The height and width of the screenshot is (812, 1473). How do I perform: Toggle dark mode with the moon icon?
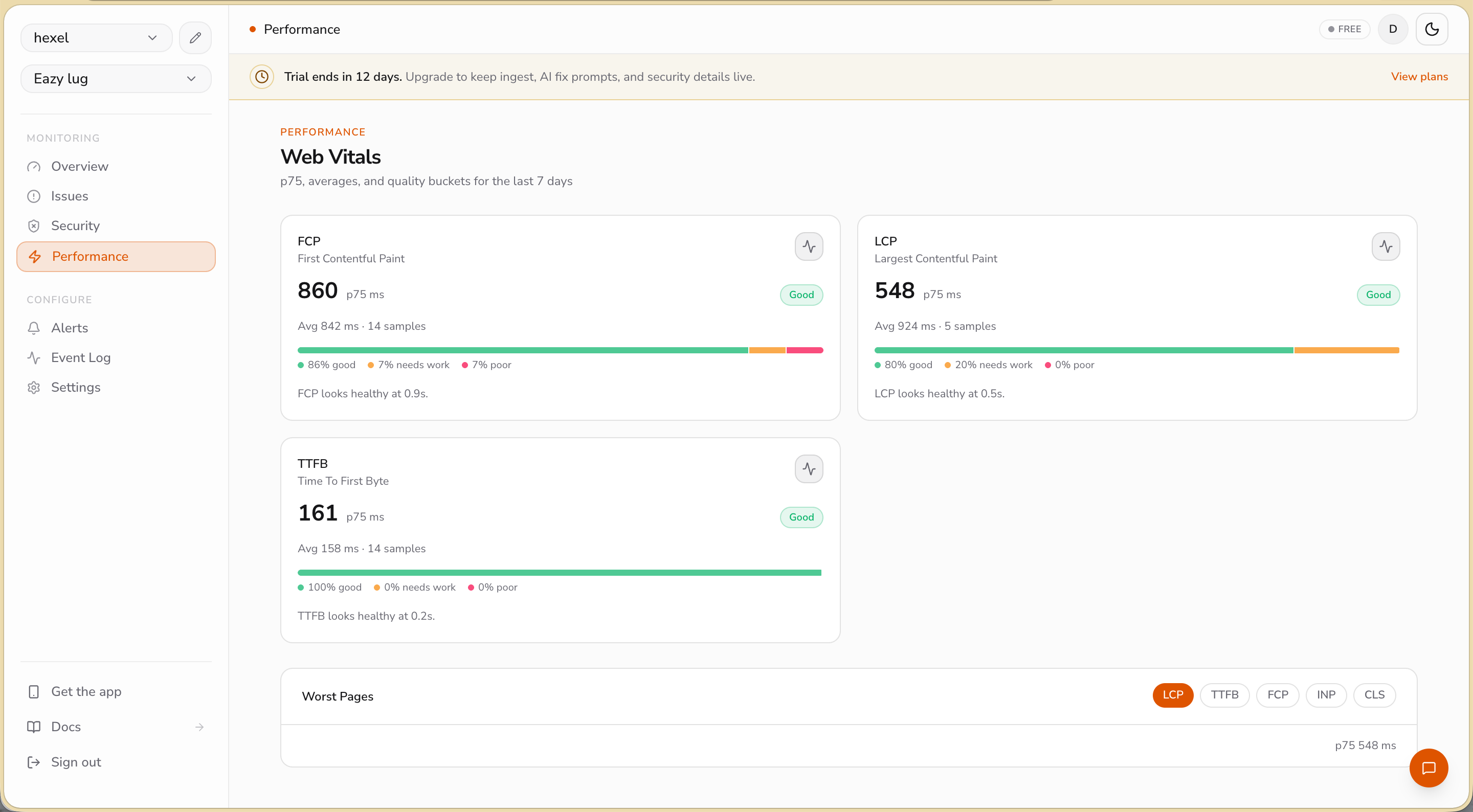click(x=1431, y=29)
